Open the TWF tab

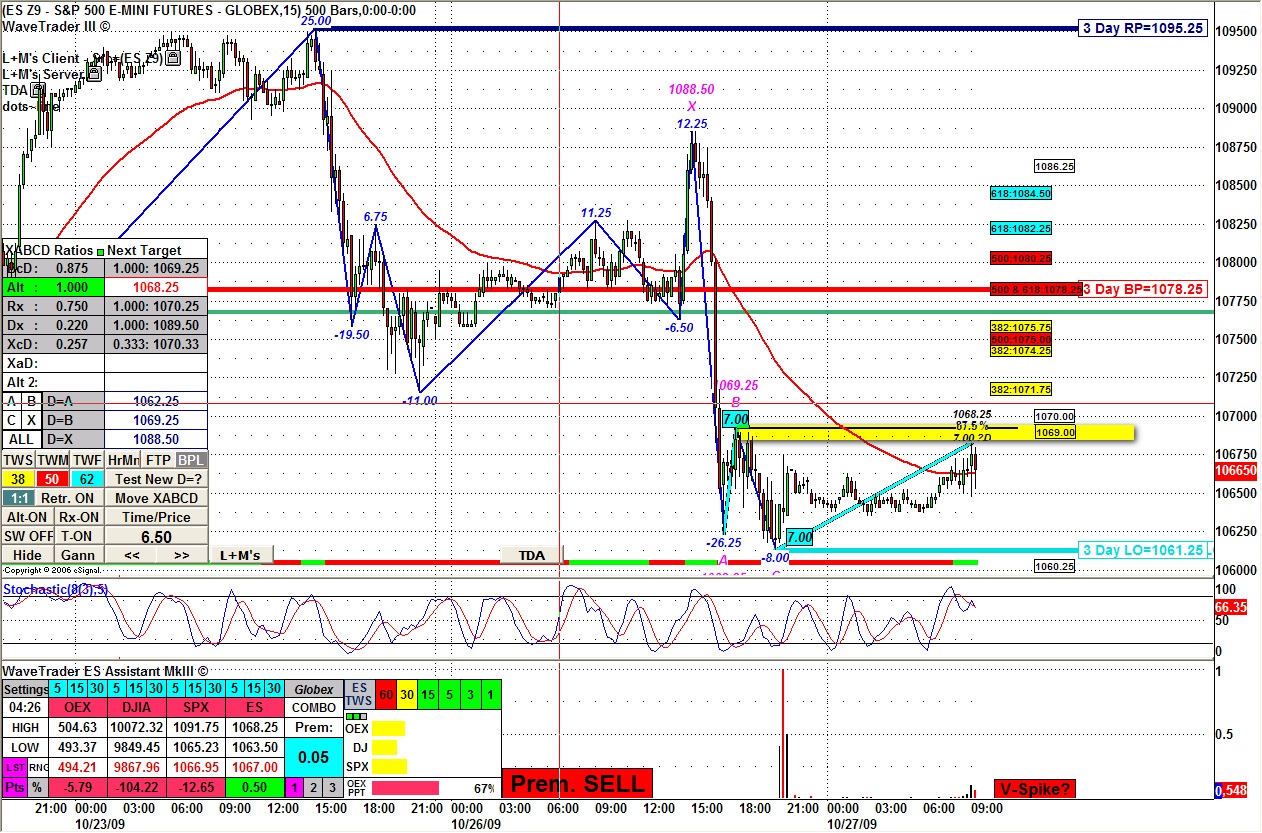pyautogui.click(x=87, y=460)
